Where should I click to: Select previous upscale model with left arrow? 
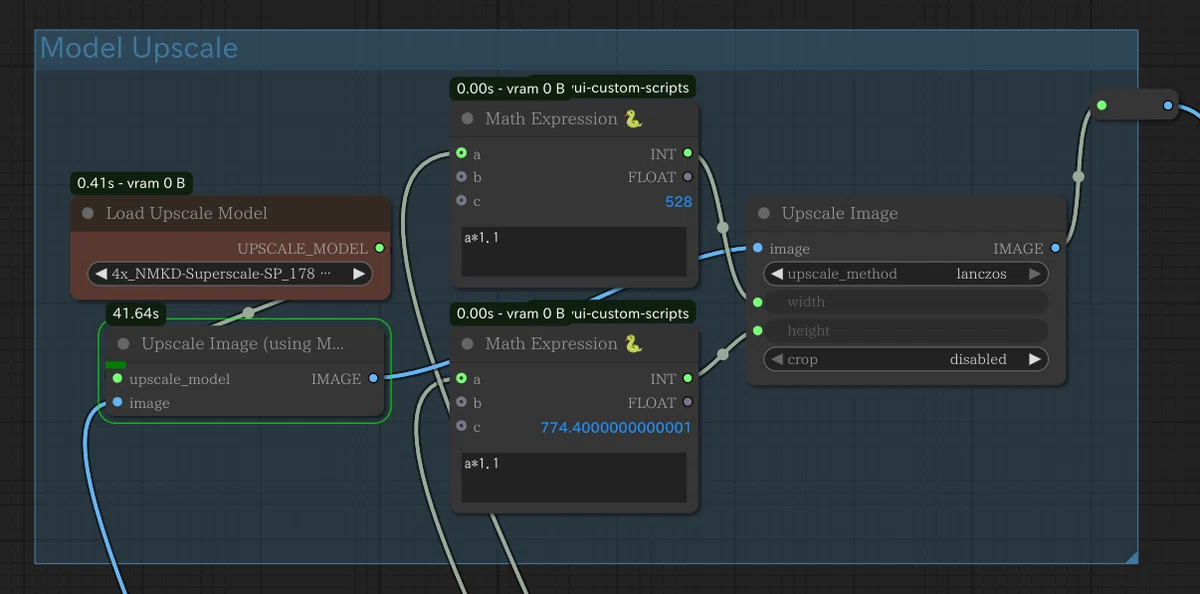(x=100, y=273)
